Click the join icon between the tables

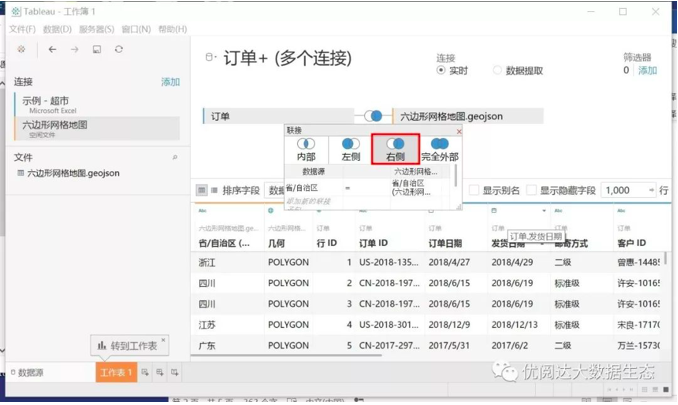click(x=374, y=116)
